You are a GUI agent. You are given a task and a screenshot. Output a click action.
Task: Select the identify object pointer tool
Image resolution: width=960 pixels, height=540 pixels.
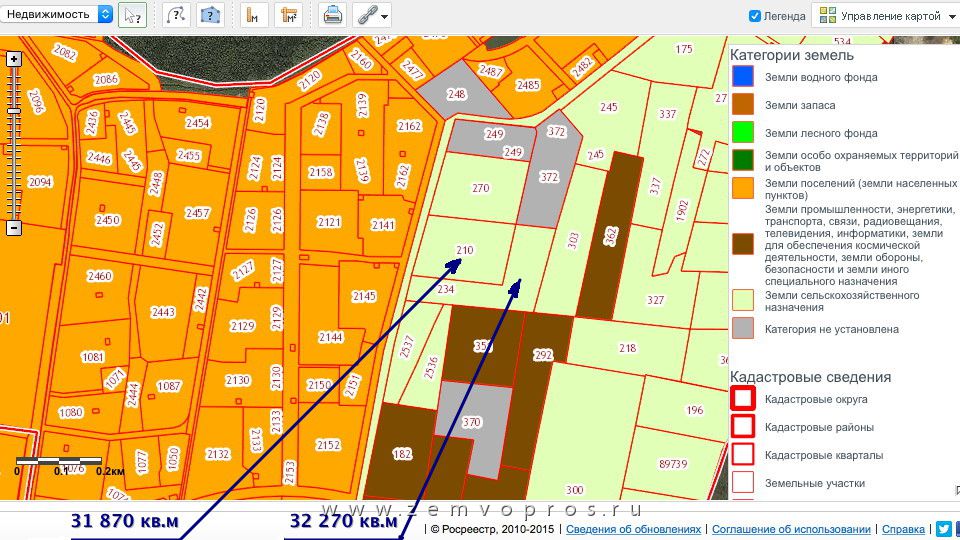point(132,15)
